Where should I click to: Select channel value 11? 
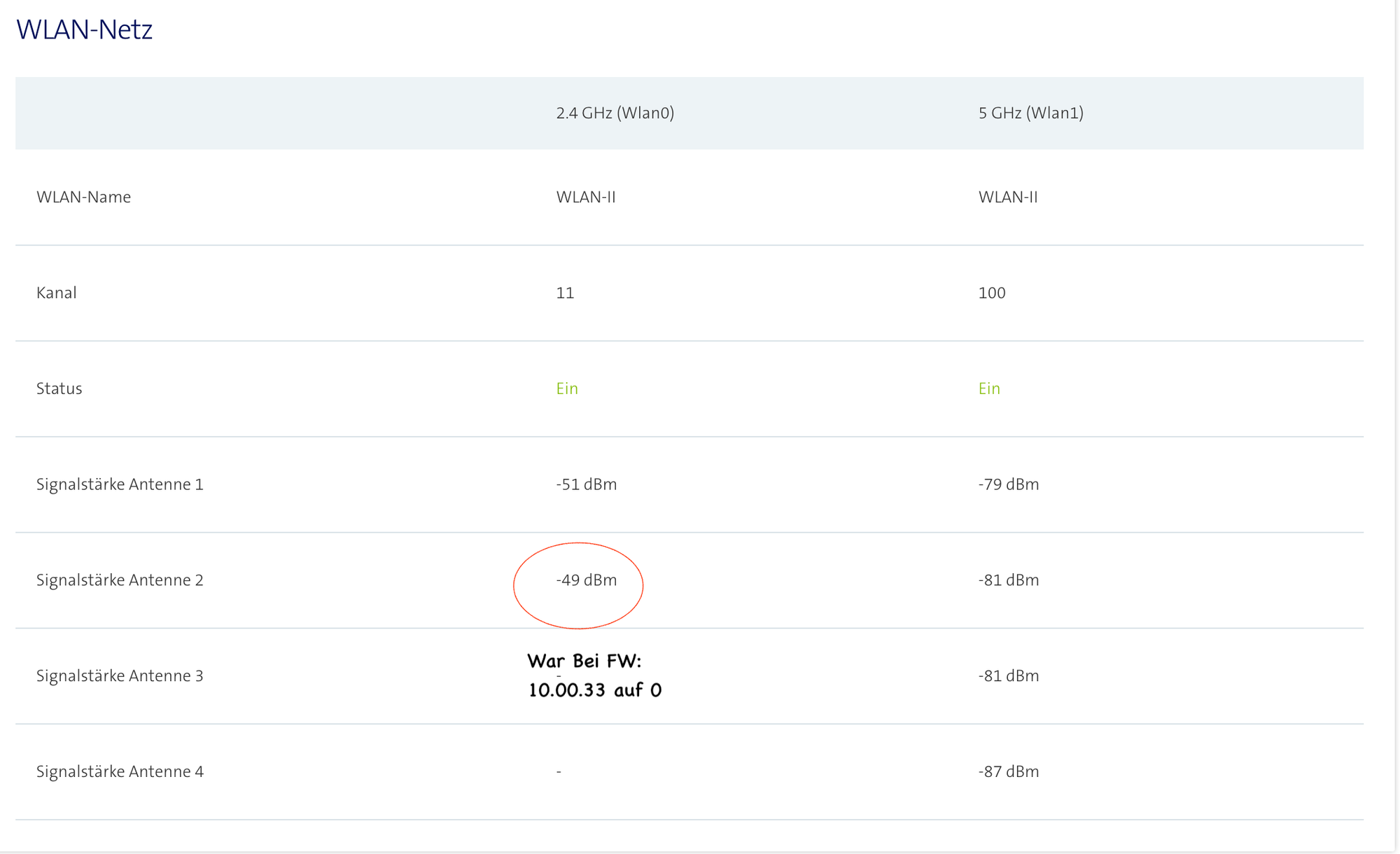click(x=565, y=293)
